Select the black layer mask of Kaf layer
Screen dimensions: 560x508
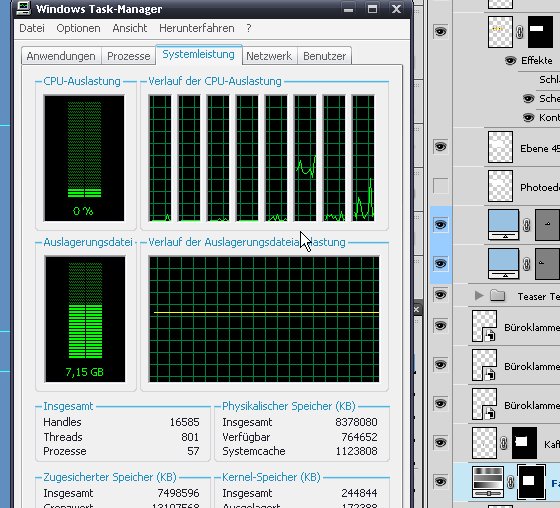click(524, 443)
